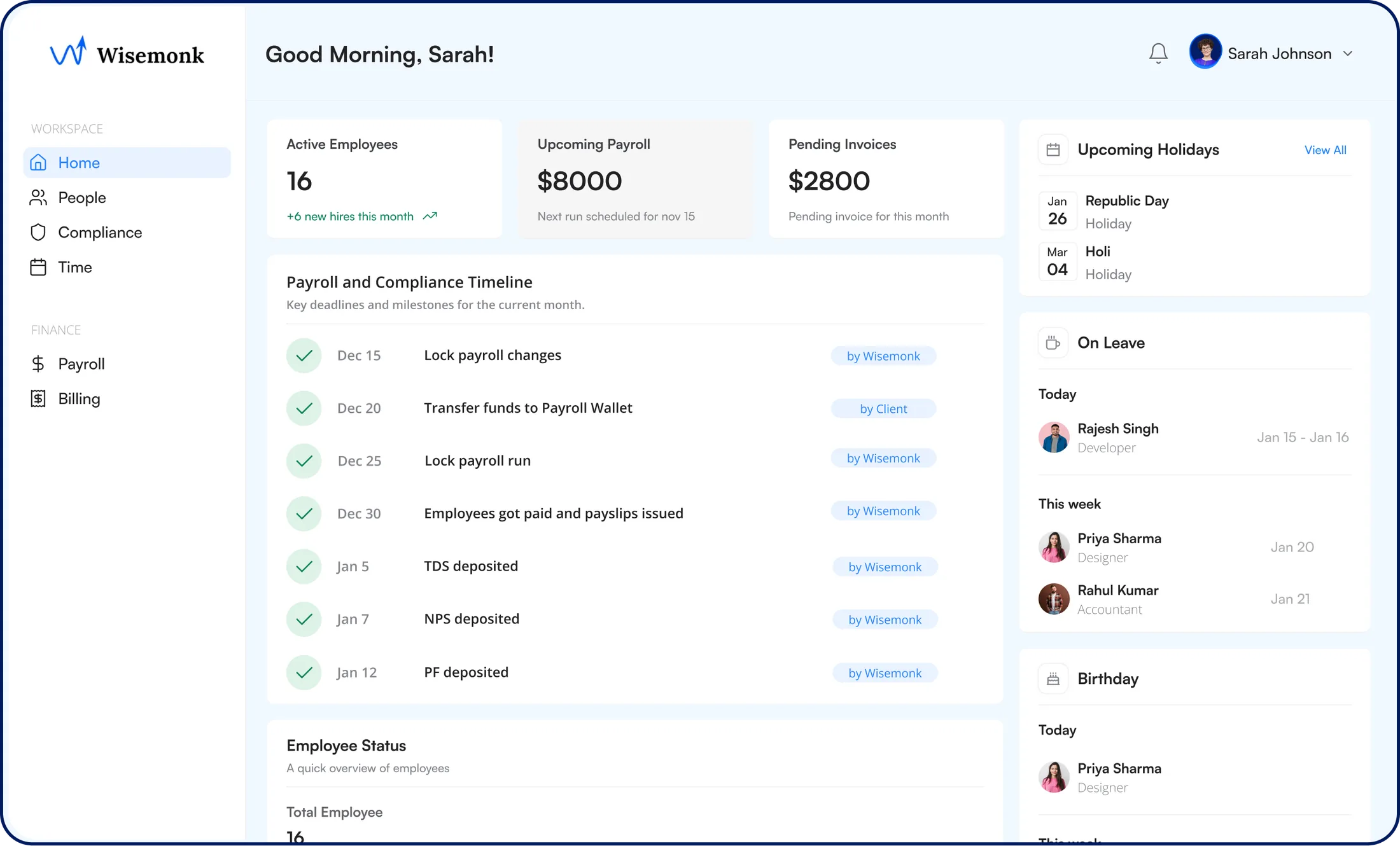Go to Payroll in the Finance menu

point(81,364)
